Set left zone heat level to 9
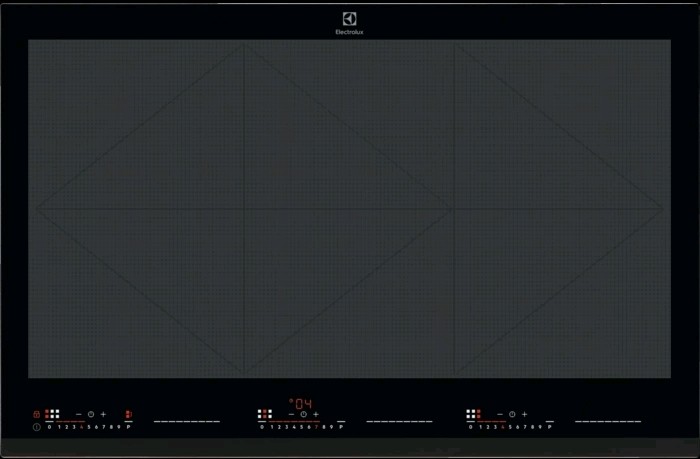This screenshot has height=459, width=700. [119, 427]
